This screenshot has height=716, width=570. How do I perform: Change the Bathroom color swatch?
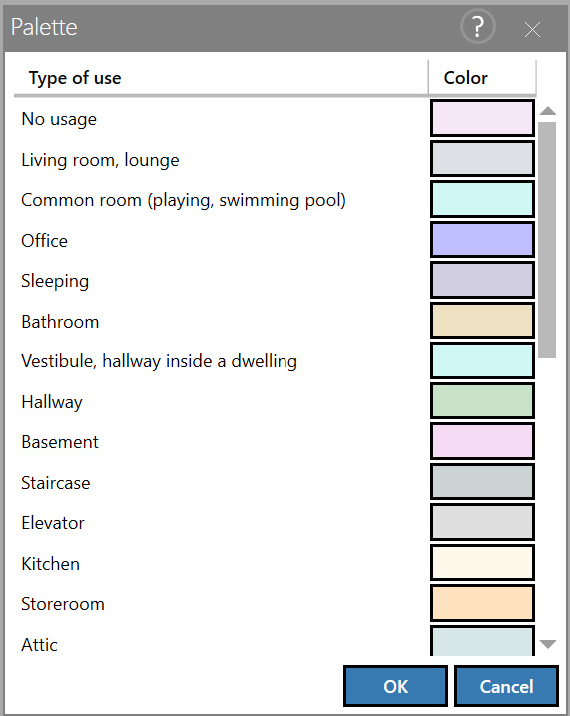click(482, 321)
